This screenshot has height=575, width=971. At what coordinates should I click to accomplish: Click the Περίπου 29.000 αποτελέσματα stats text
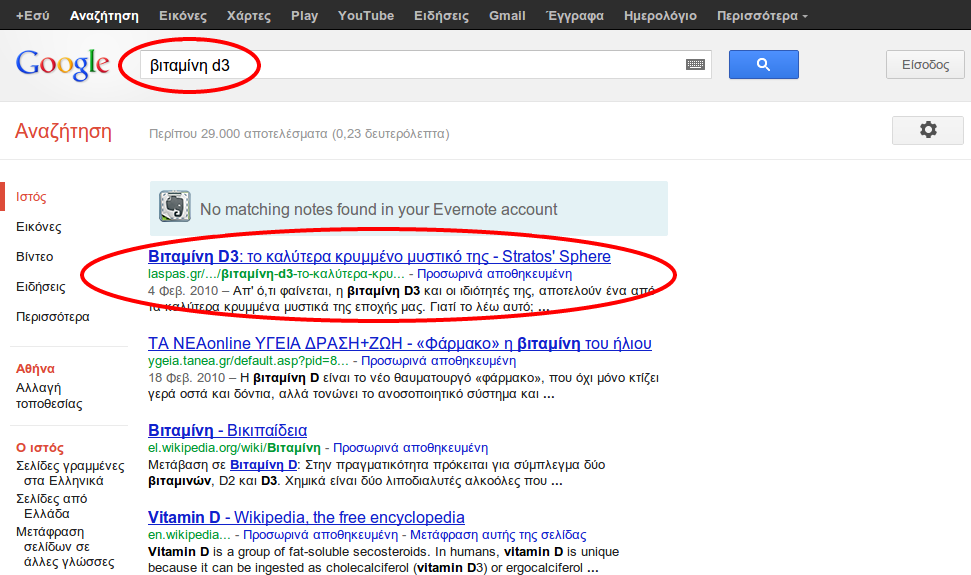click(299, 134)
